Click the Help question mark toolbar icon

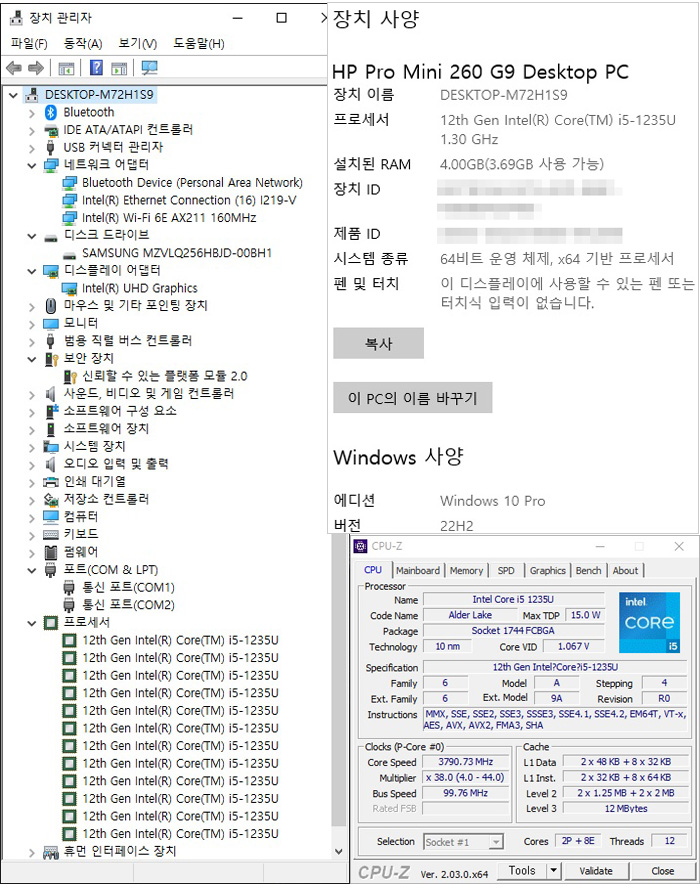[x=97, y=68]
